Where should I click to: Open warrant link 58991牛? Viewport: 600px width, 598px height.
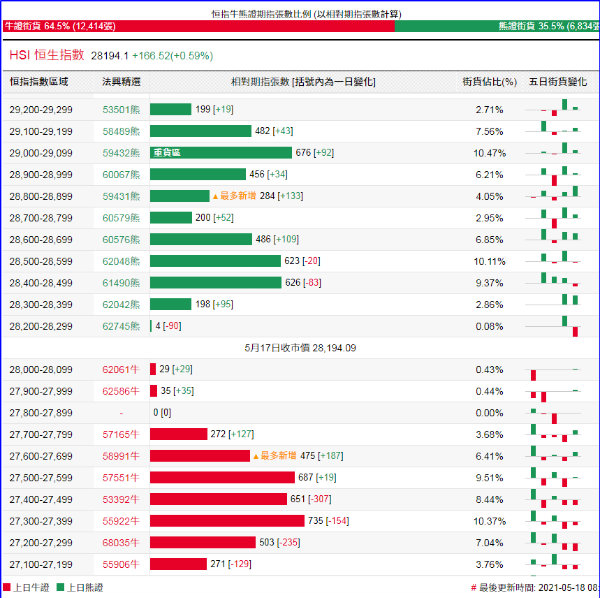[x=121, y=456]
